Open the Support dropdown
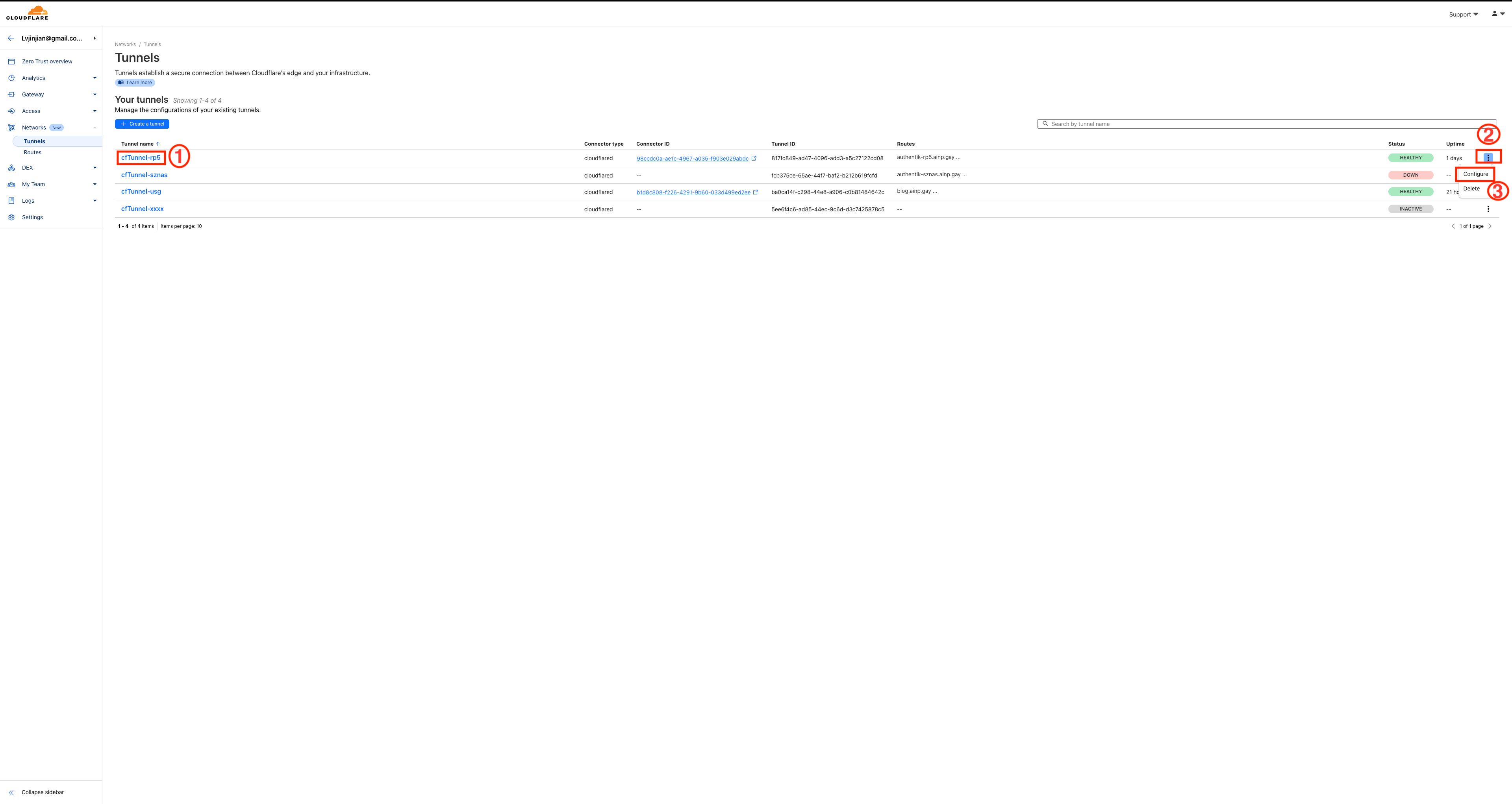This screenshot has height=804, width=1512. (x=1463, y=14)
